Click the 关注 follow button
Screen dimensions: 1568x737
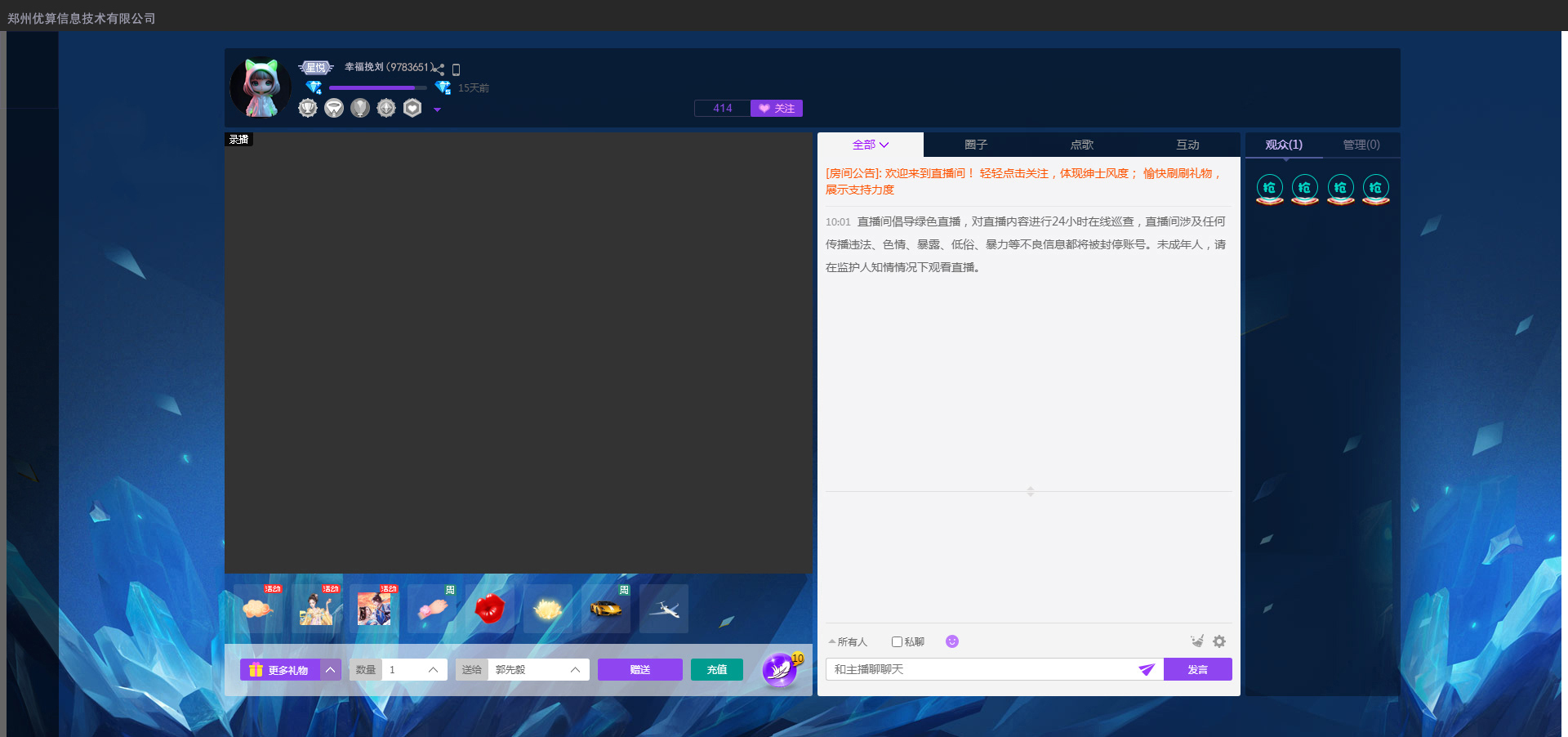tap(777, 109)
